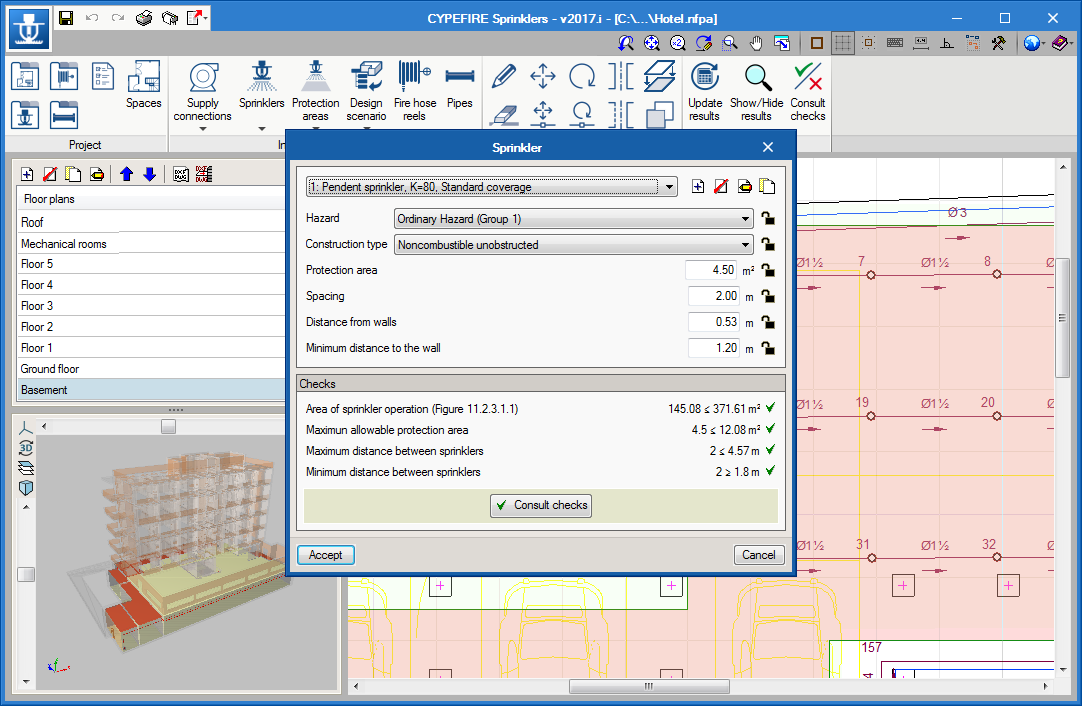The height and width of the screenshot is (706, 1082).
Task: Select the Roof floor plan
Action: [x=150, y=222]
